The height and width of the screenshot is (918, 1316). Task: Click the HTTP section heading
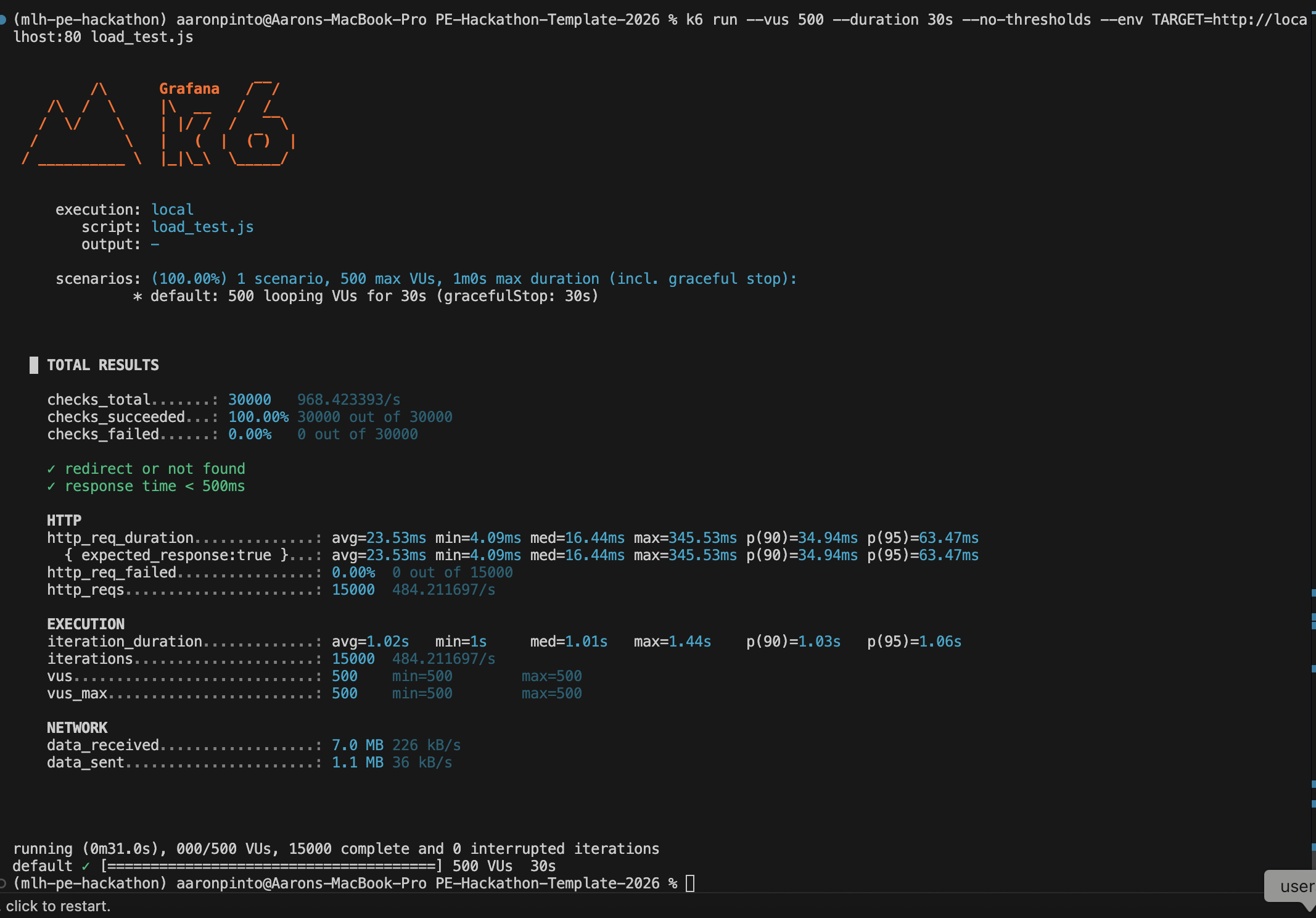coord(64,521)
